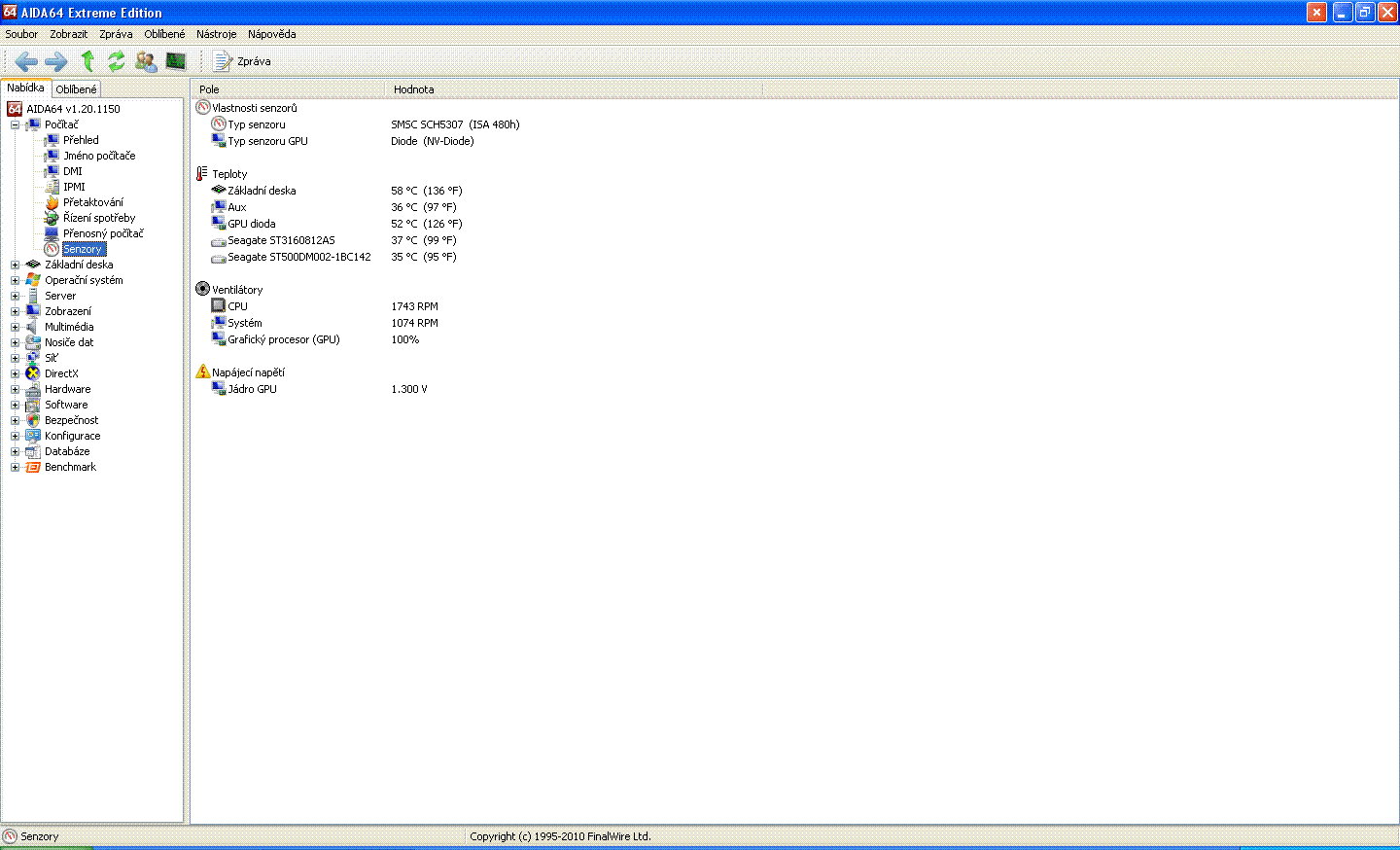1400x850 pixels.
Task: Click the users toolbar icon
Action: (146, 61)
